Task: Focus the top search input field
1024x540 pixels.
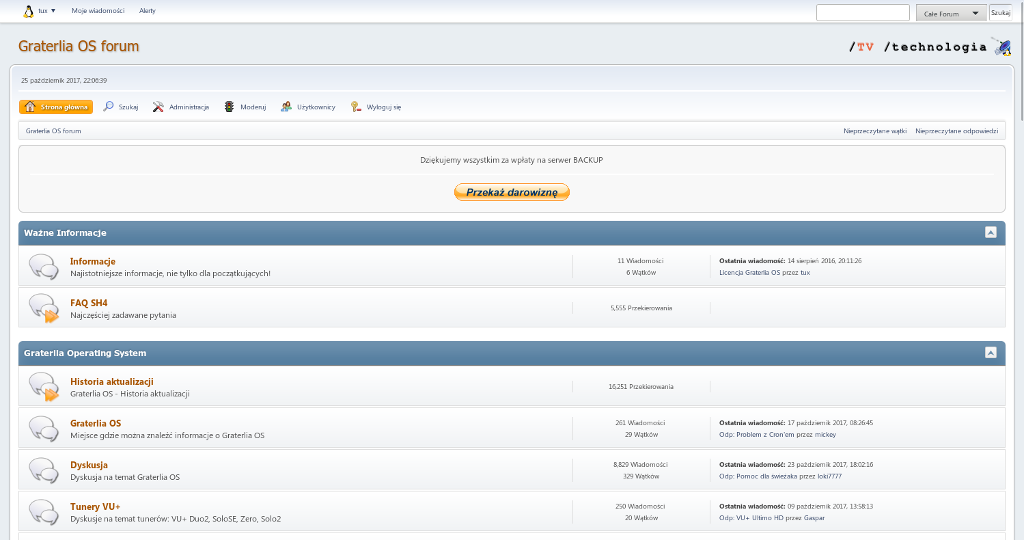Action: coord(863,12)
